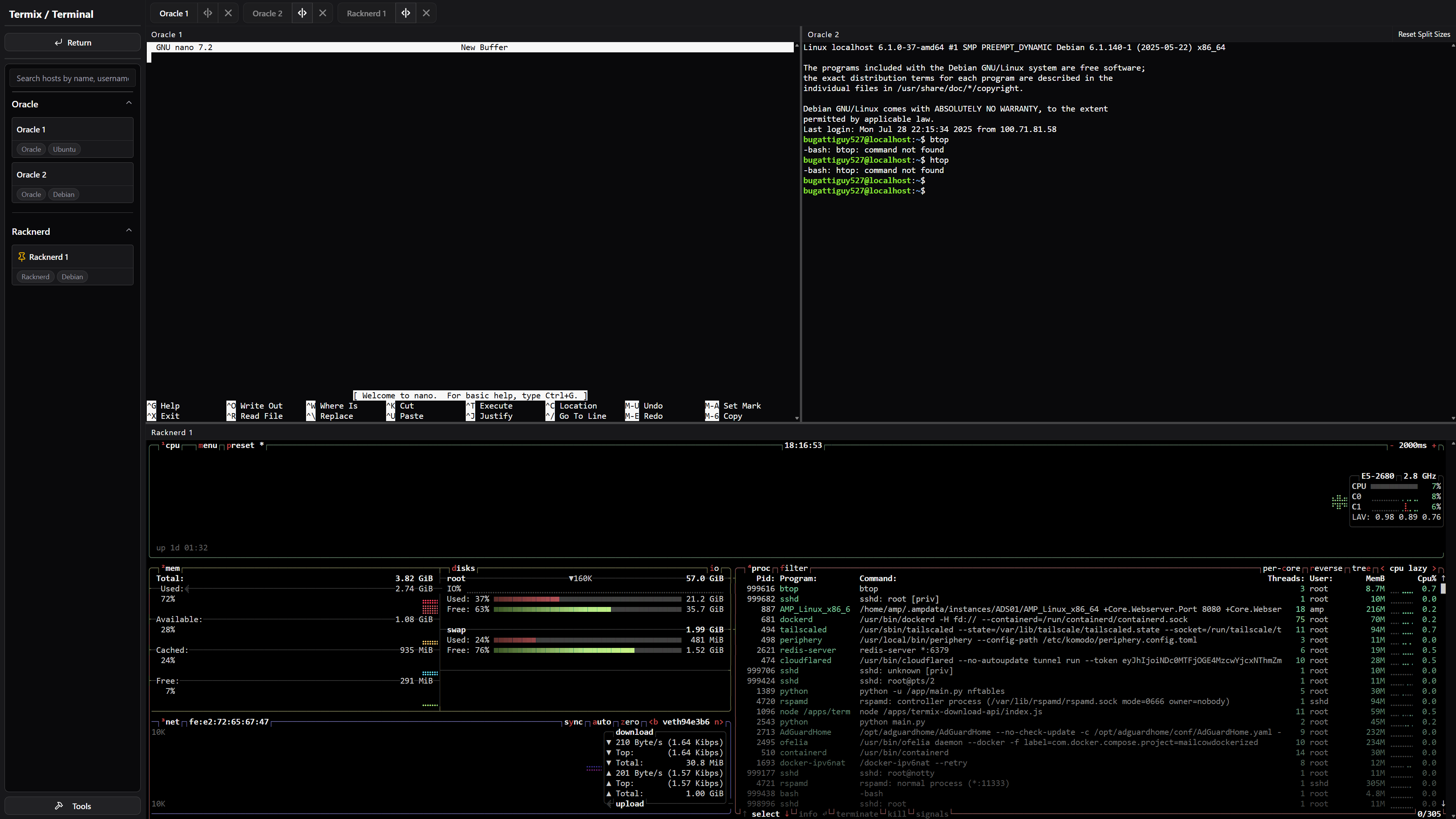Click split-view icon on Oracle 1 tab

click(207, 13)
